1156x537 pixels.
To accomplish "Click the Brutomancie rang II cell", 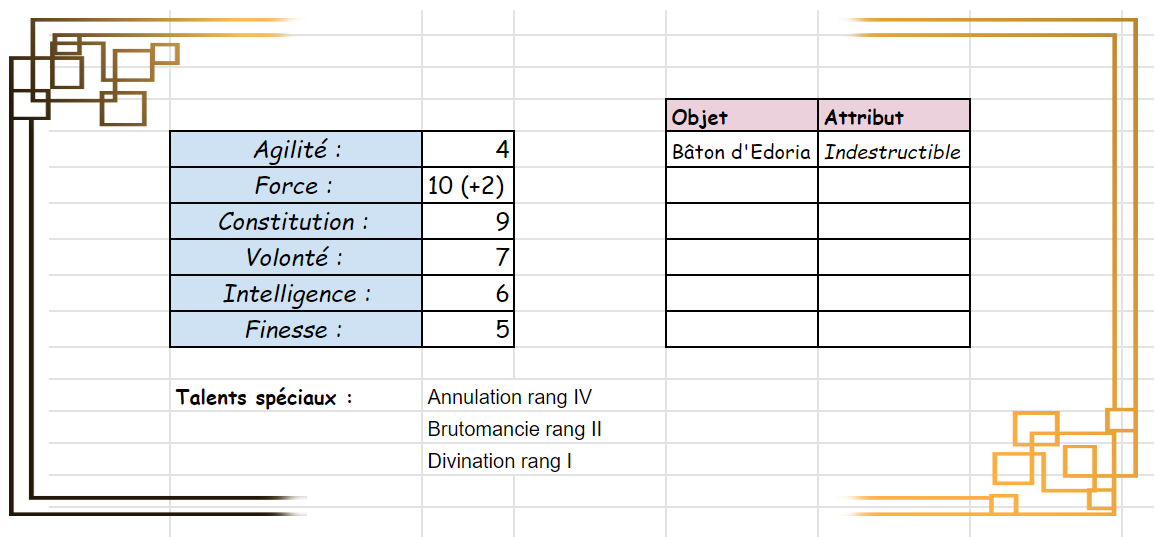I will [x=514, y=429].
